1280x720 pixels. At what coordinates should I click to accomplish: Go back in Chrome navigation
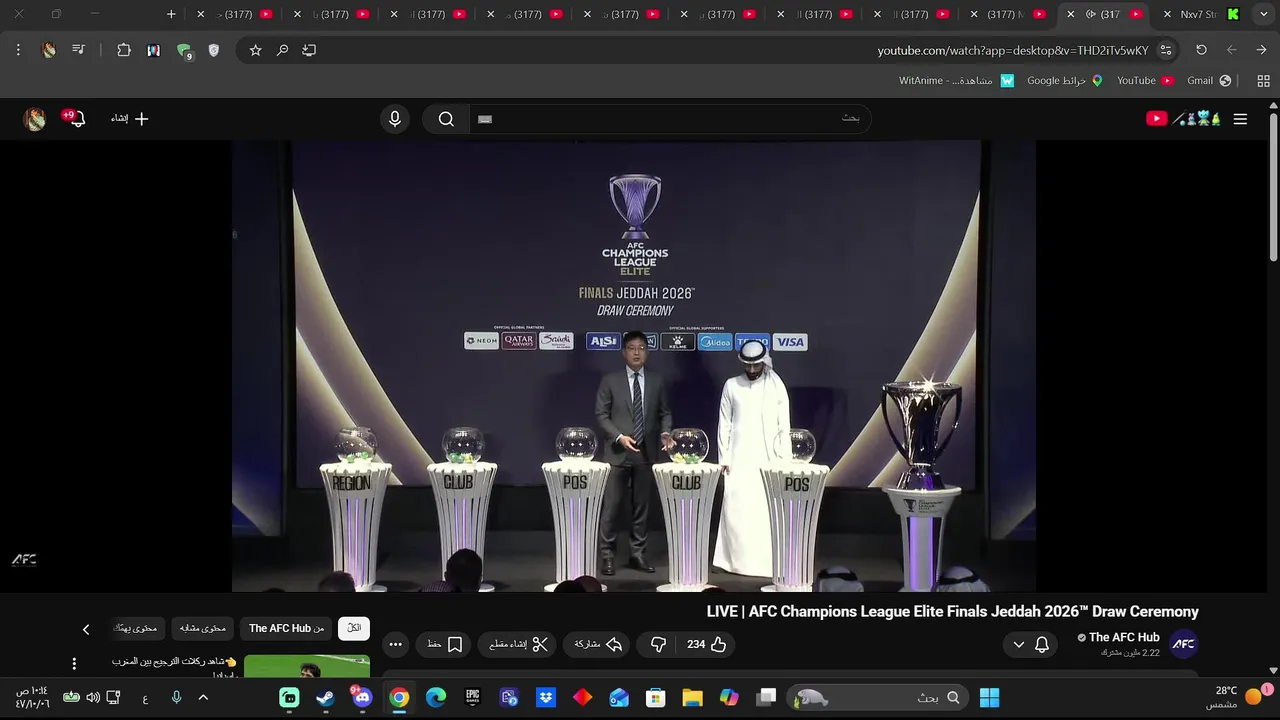coord(1261,50)
